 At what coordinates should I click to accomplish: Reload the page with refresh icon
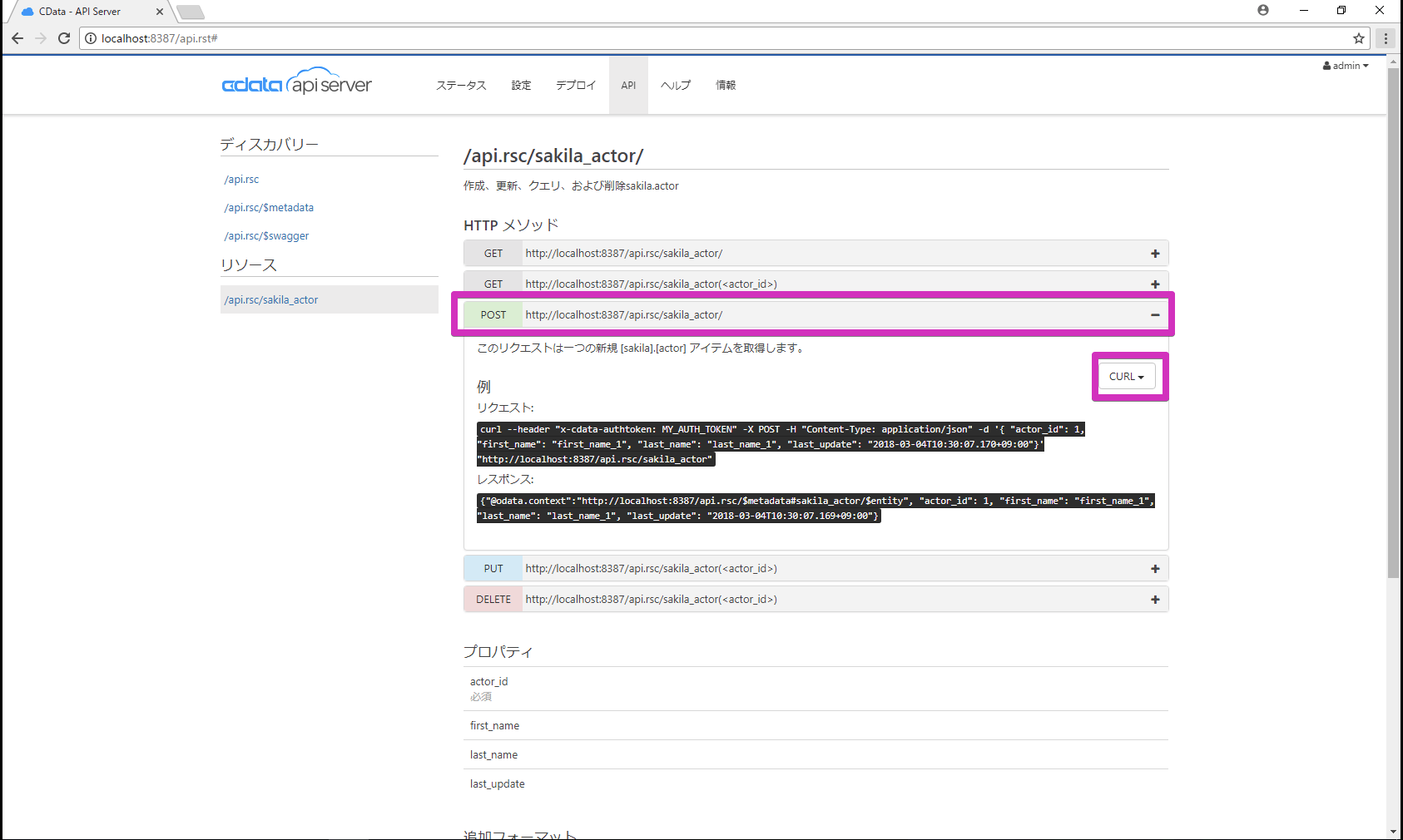(64, 38)
